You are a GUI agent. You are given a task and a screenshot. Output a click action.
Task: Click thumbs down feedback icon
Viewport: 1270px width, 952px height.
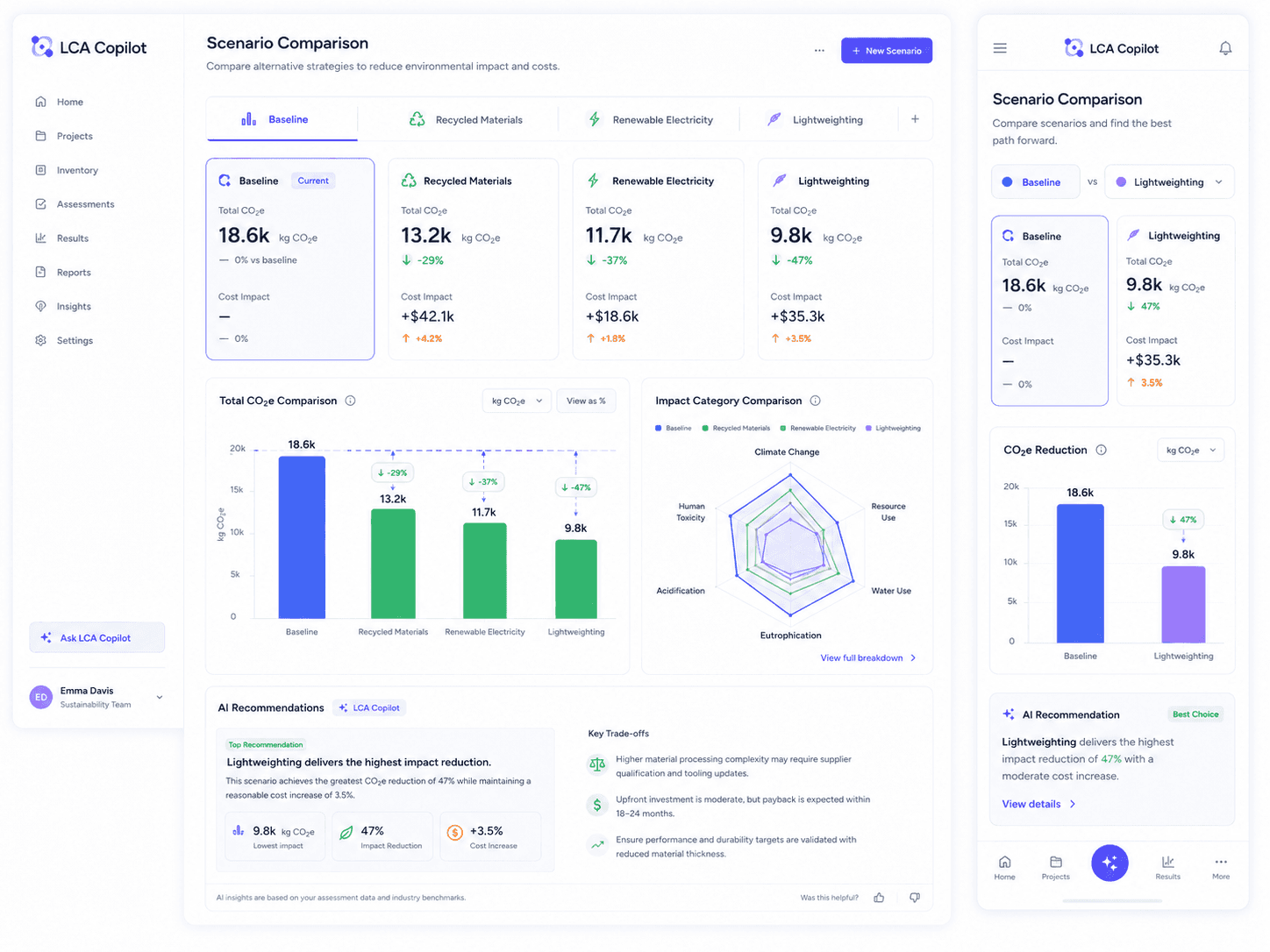pyautogui.click(x=915, y=898)
